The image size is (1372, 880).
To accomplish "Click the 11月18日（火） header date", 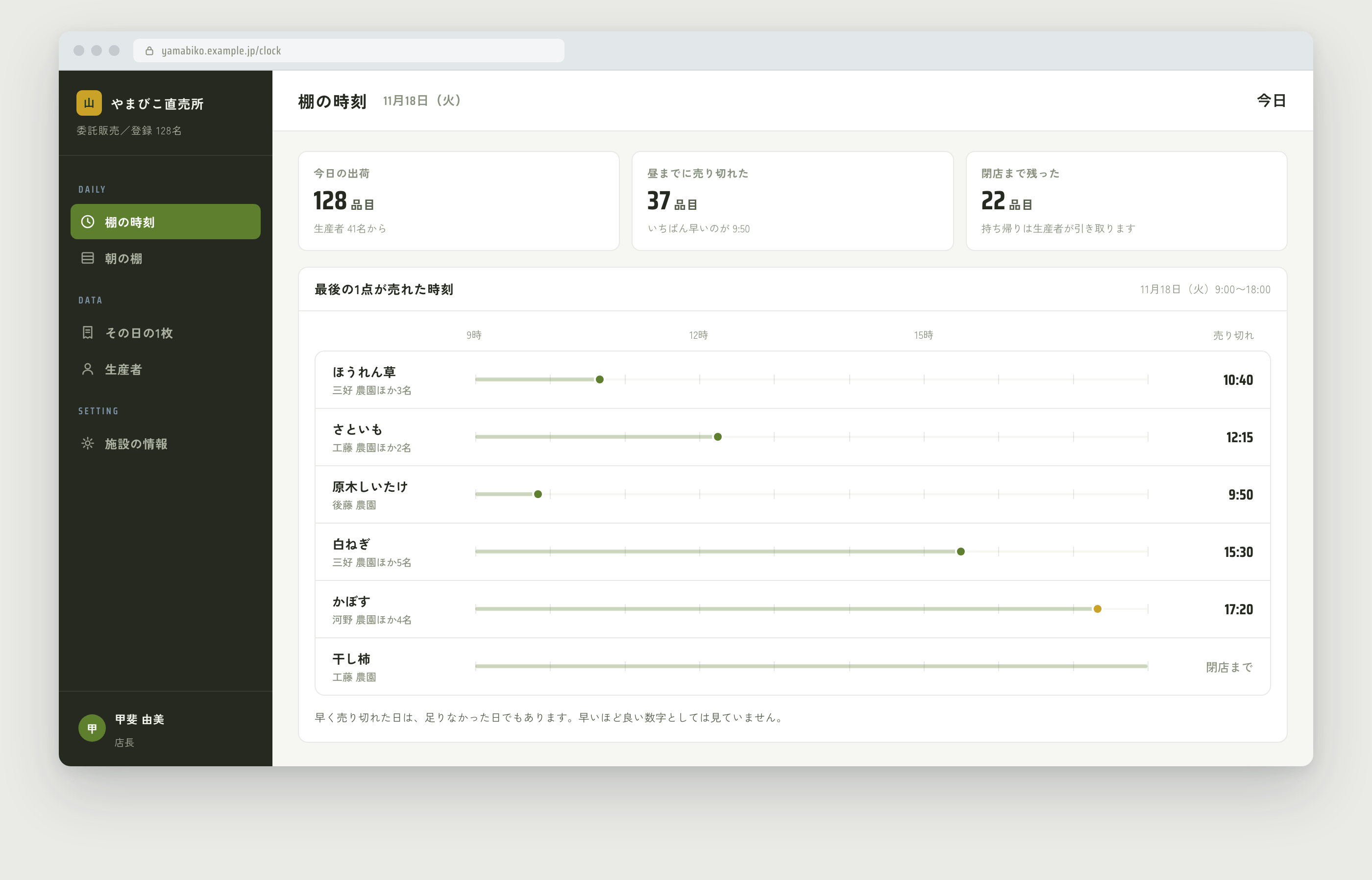I will click(422, 101).
